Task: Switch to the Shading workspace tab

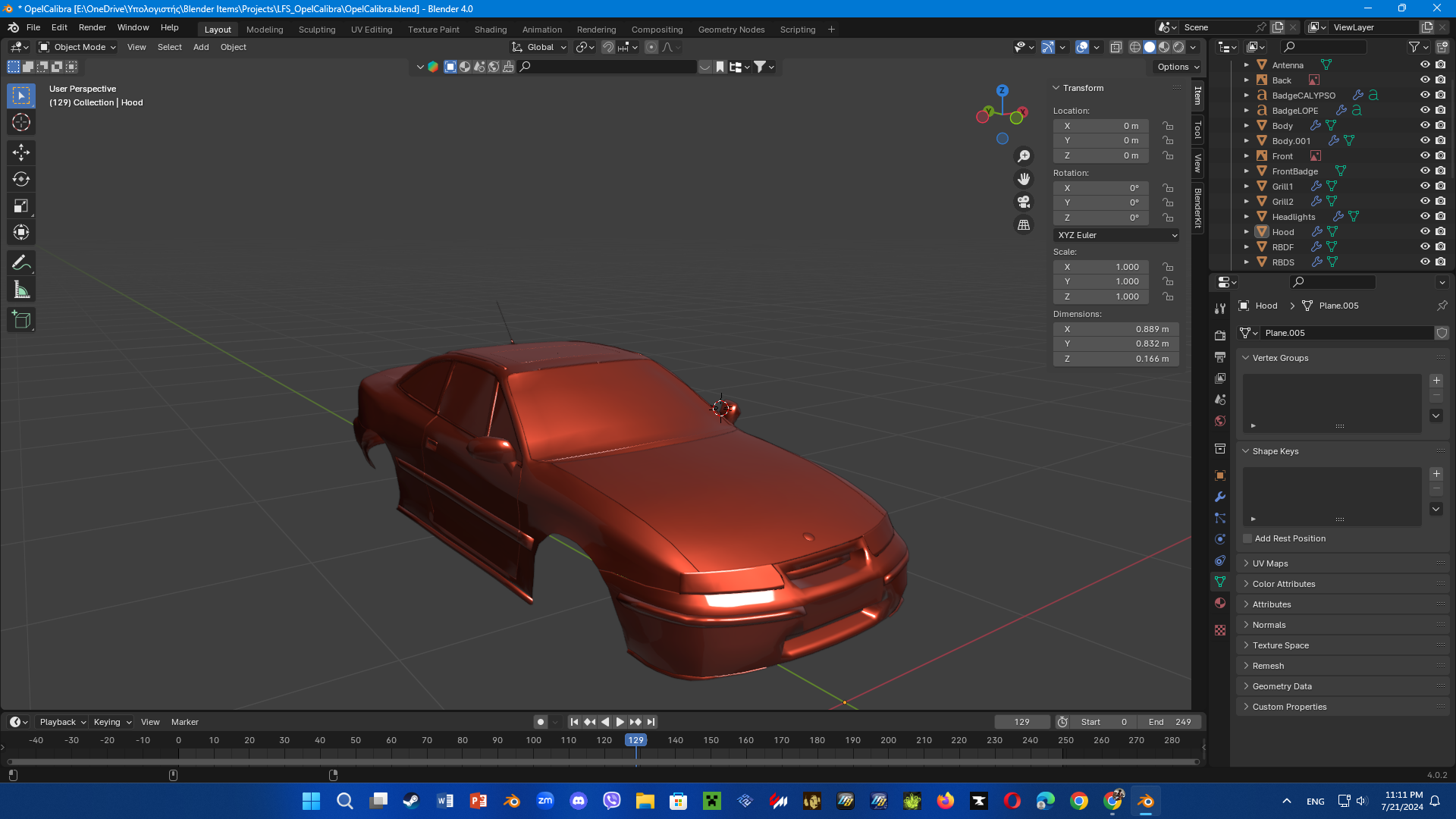Action: [x=490, y=30]
